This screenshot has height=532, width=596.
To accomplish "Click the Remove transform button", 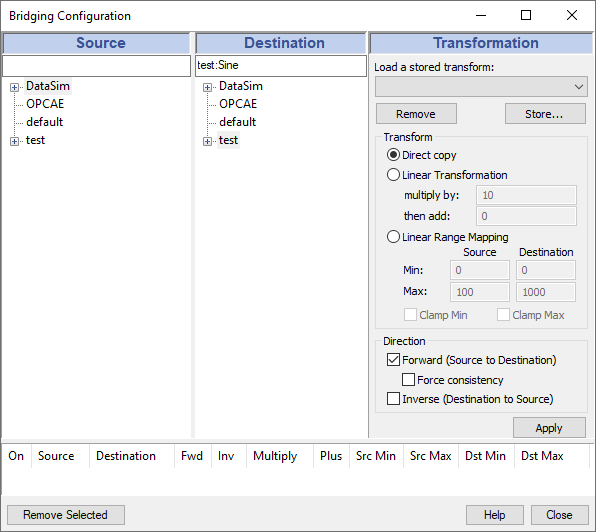I will click(416, 114).
